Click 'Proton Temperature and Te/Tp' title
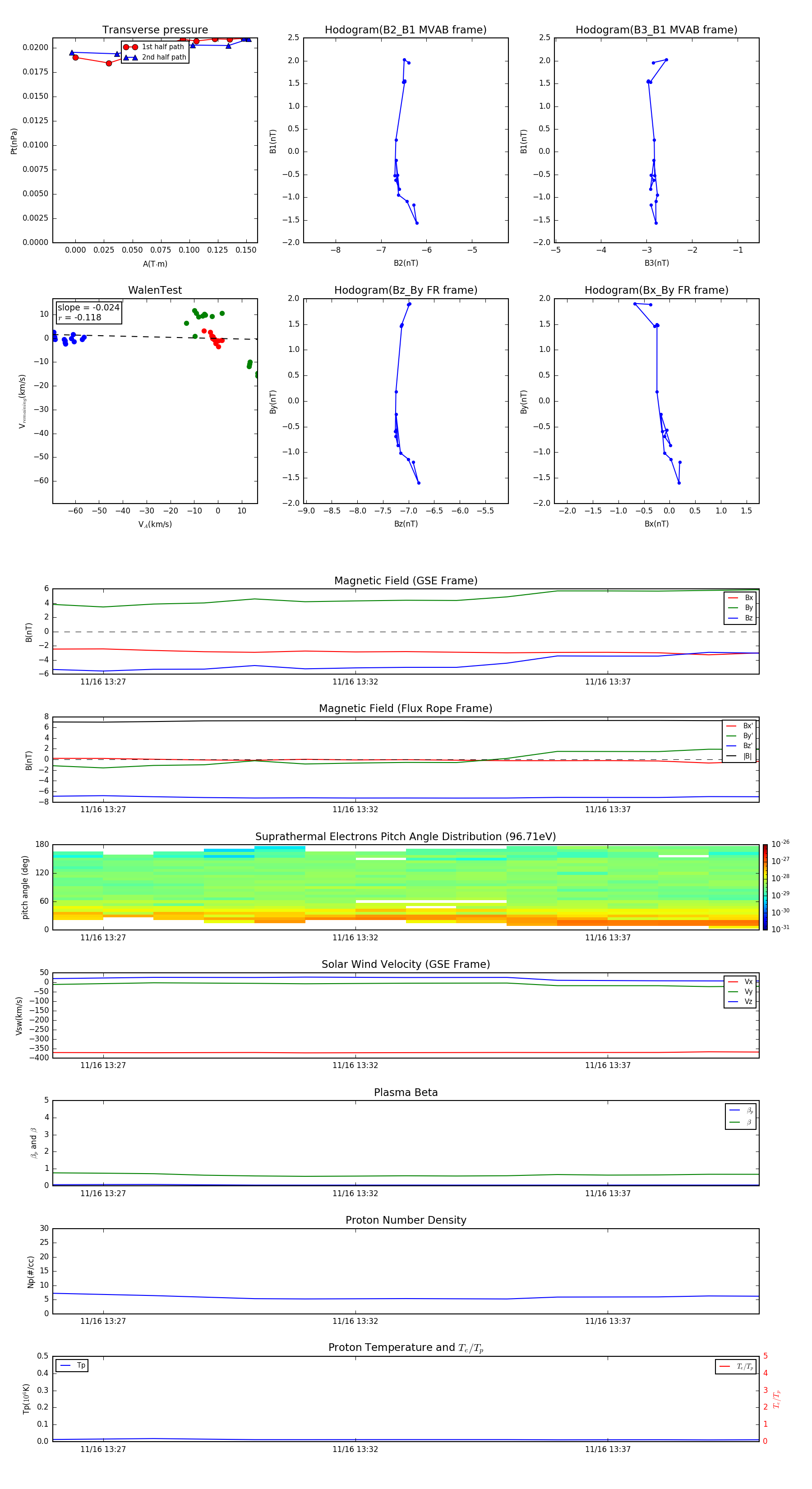This screenshot has height=1489, width=812. click(406, 1347)
